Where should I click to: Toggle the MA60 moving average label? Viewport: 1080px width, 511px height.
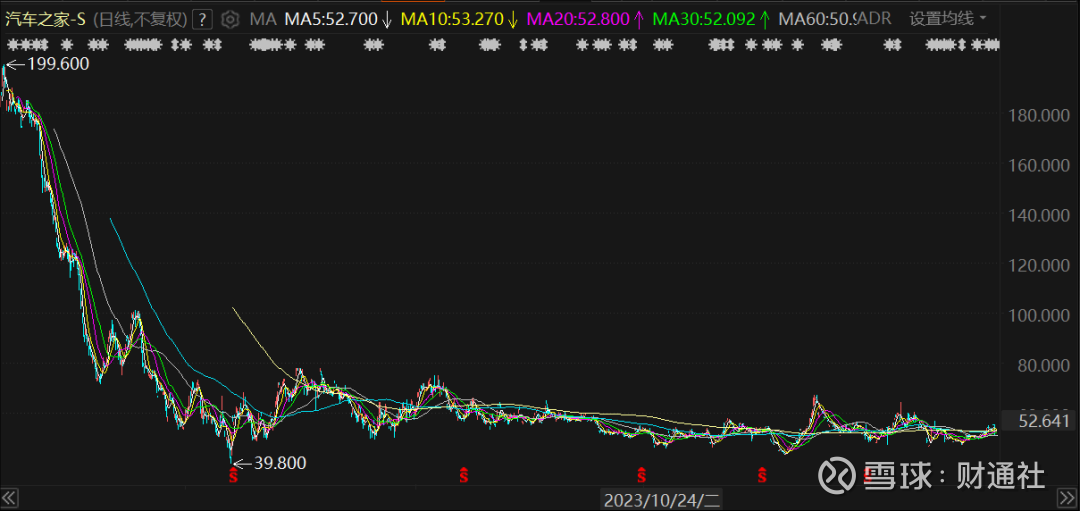[818, 19]
